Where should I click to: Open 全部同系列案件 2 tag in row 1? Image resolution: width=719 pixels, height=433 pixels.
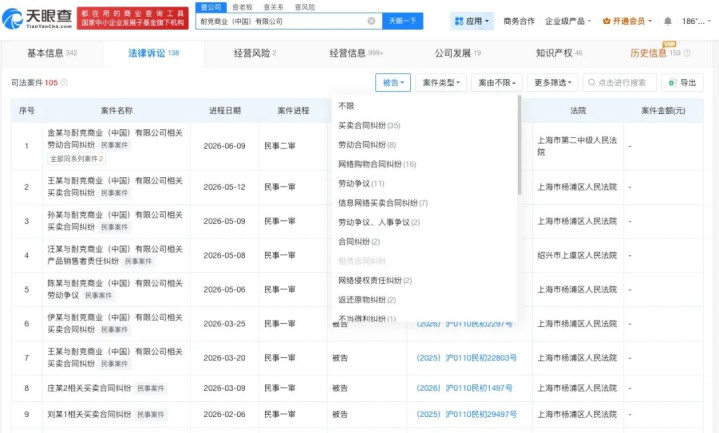77,159
